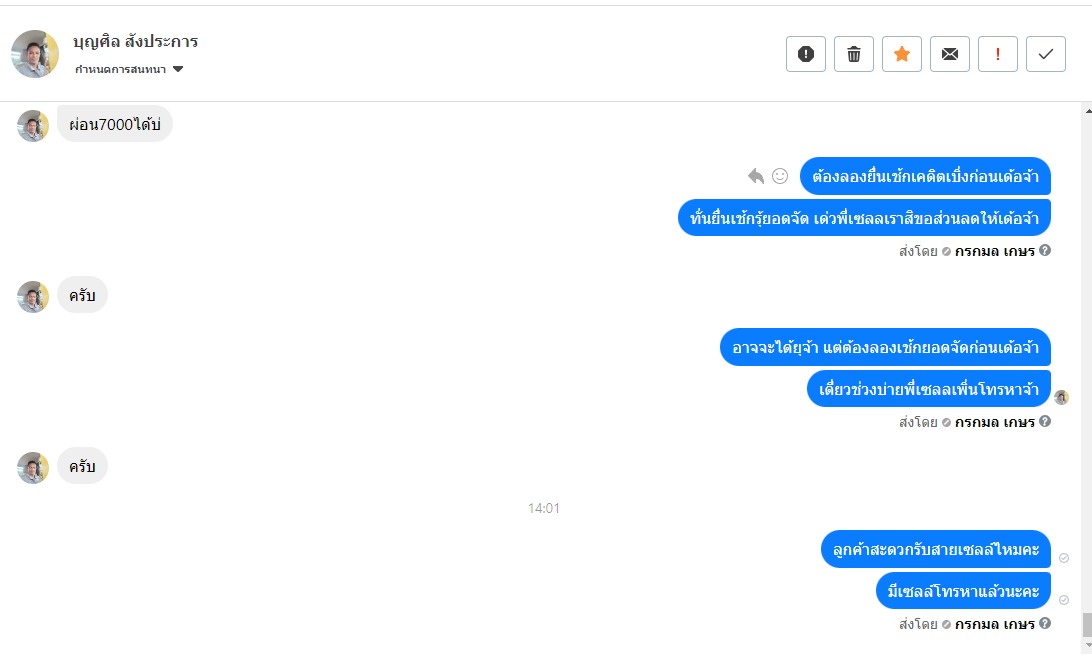This screenshot has height=665, width=1092.
Task: Click the last sender name link กรกมล เกษร
Action: tap(994, 624)
